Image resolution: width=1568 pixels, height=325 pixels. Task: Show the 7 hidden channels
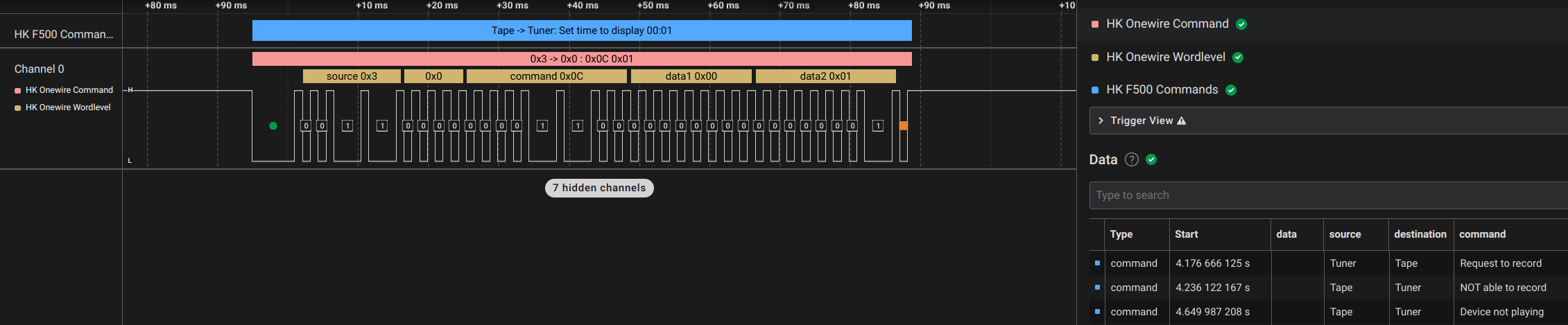click(x=599, y=188)
